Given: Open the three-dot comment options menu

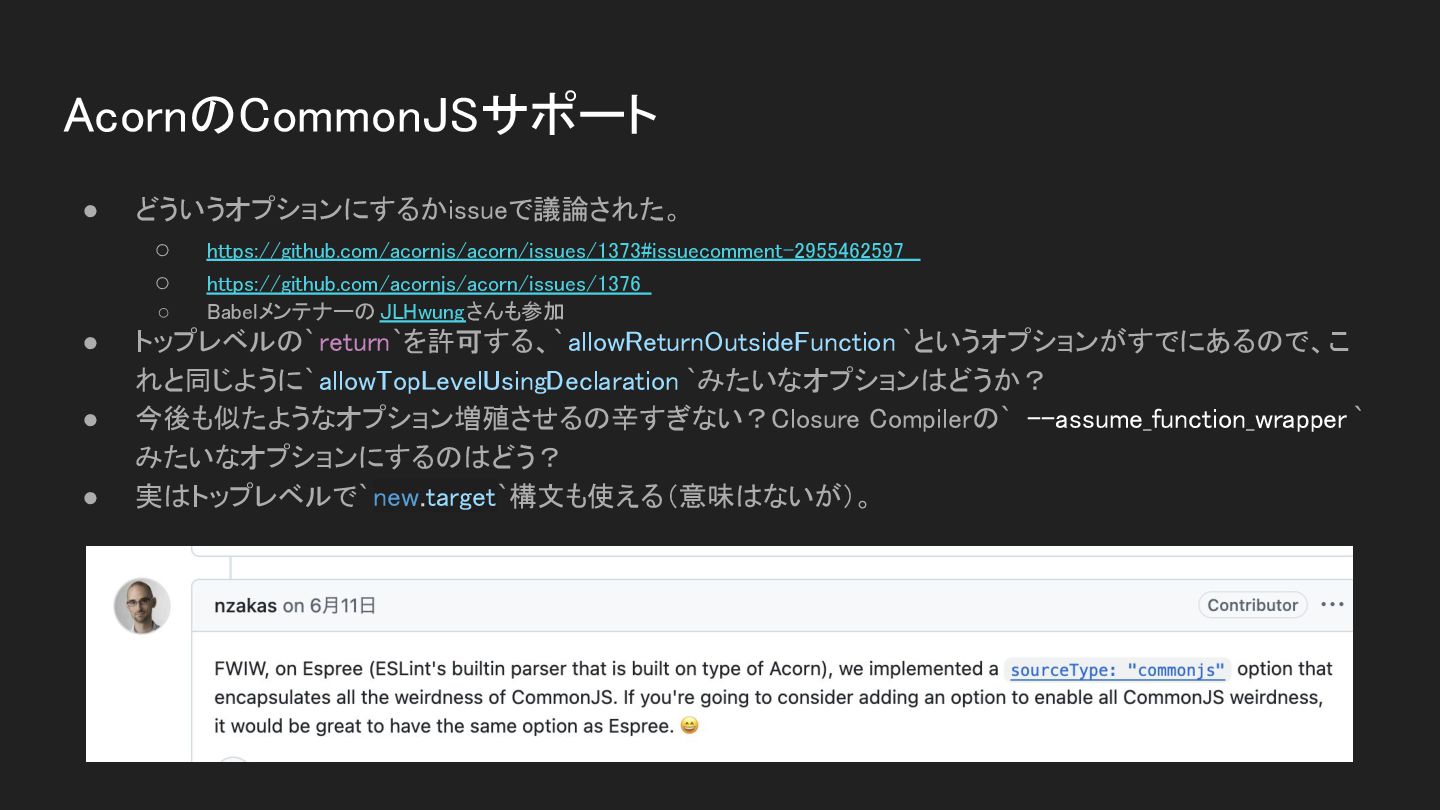Looking at the screenshot, I should 1332,605.
